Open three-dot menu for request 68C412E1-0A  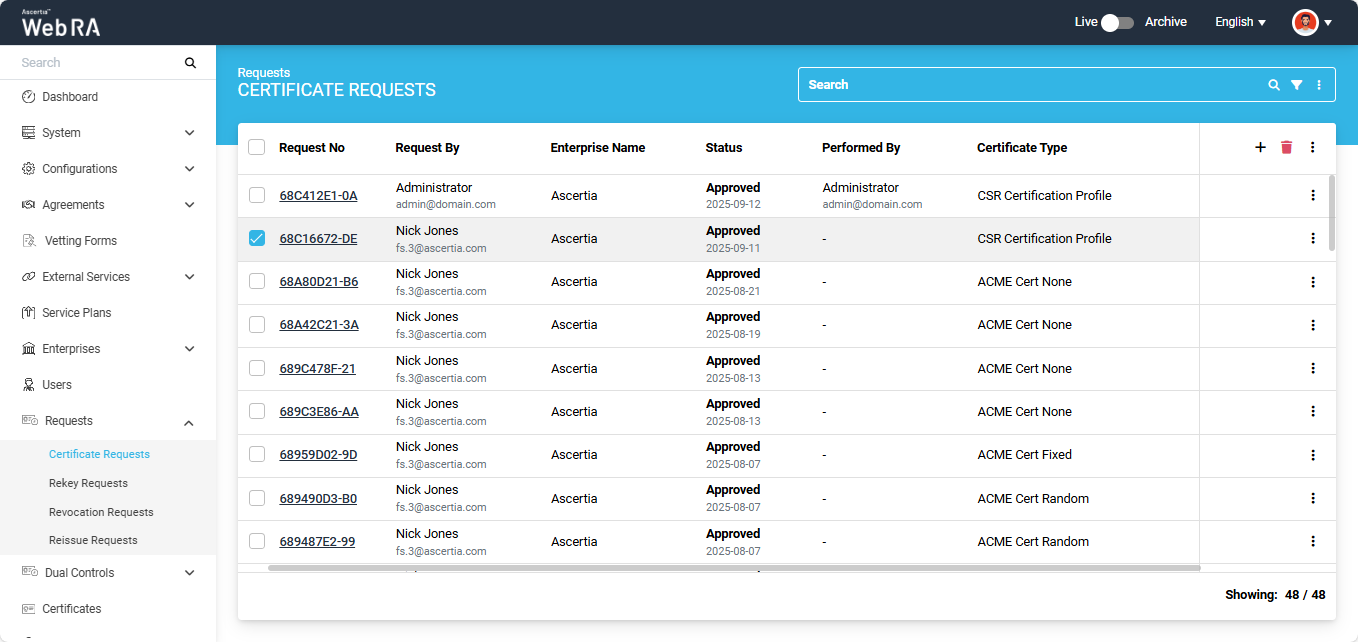tap(1312, 196)
